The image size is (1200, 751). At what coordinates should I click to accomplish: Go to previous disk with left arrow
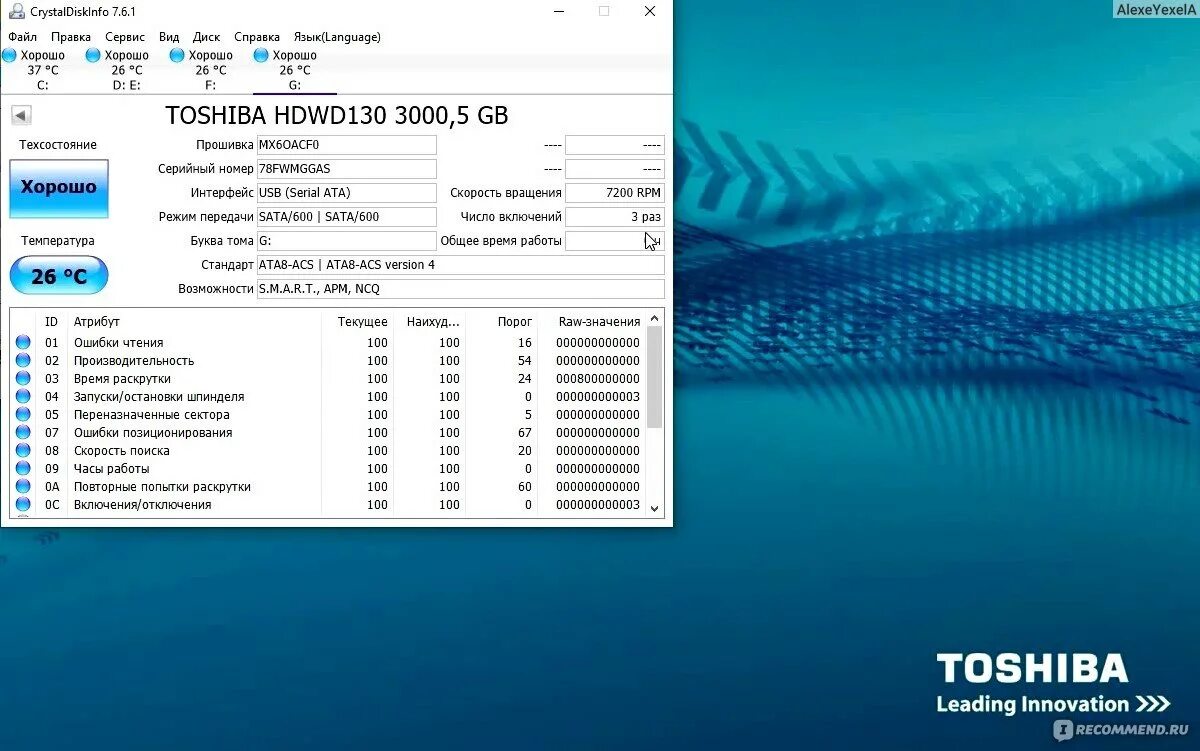coord(21,115)
